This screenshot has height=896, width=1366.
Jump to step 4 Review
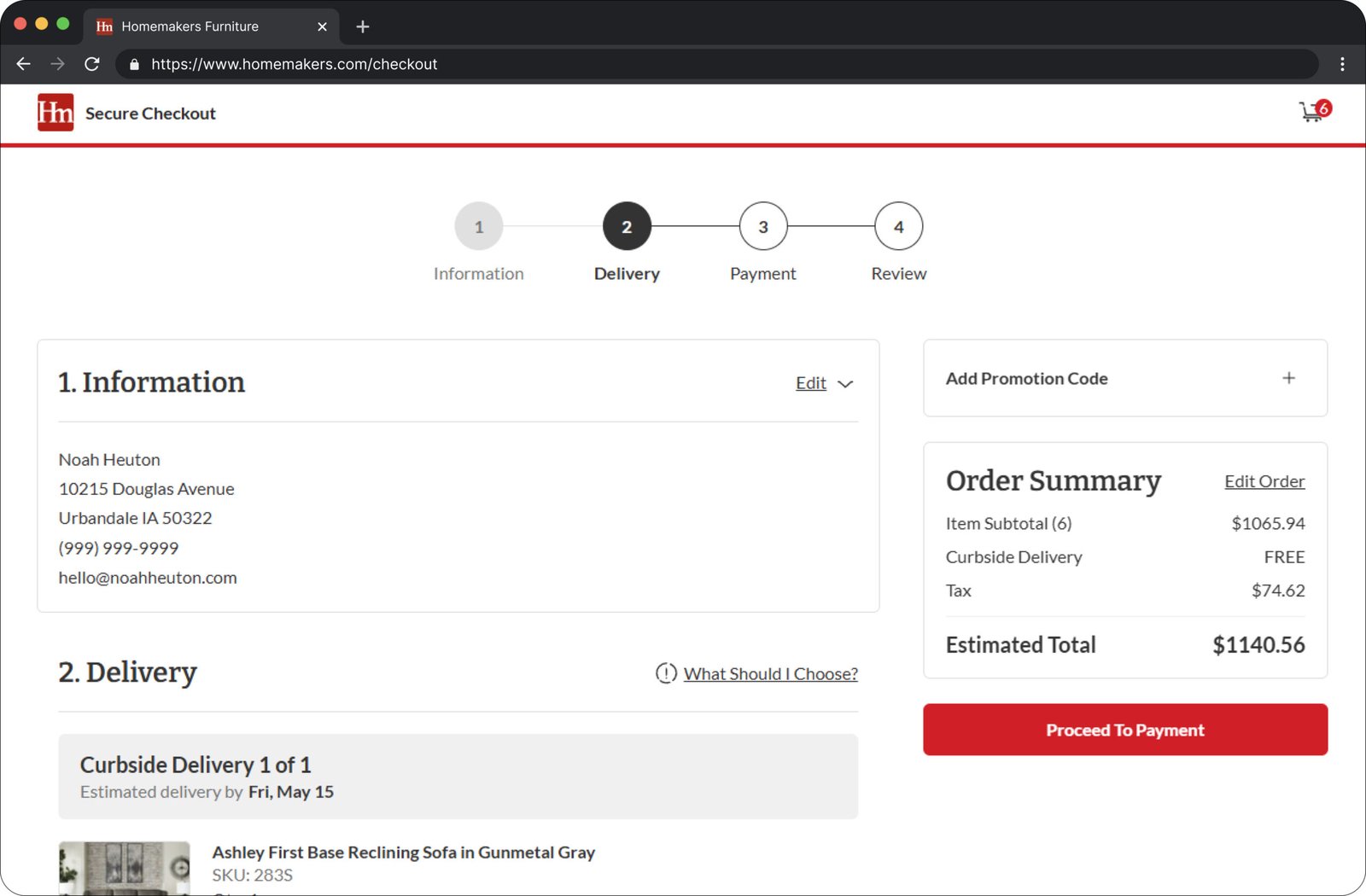tap(898, 227)
